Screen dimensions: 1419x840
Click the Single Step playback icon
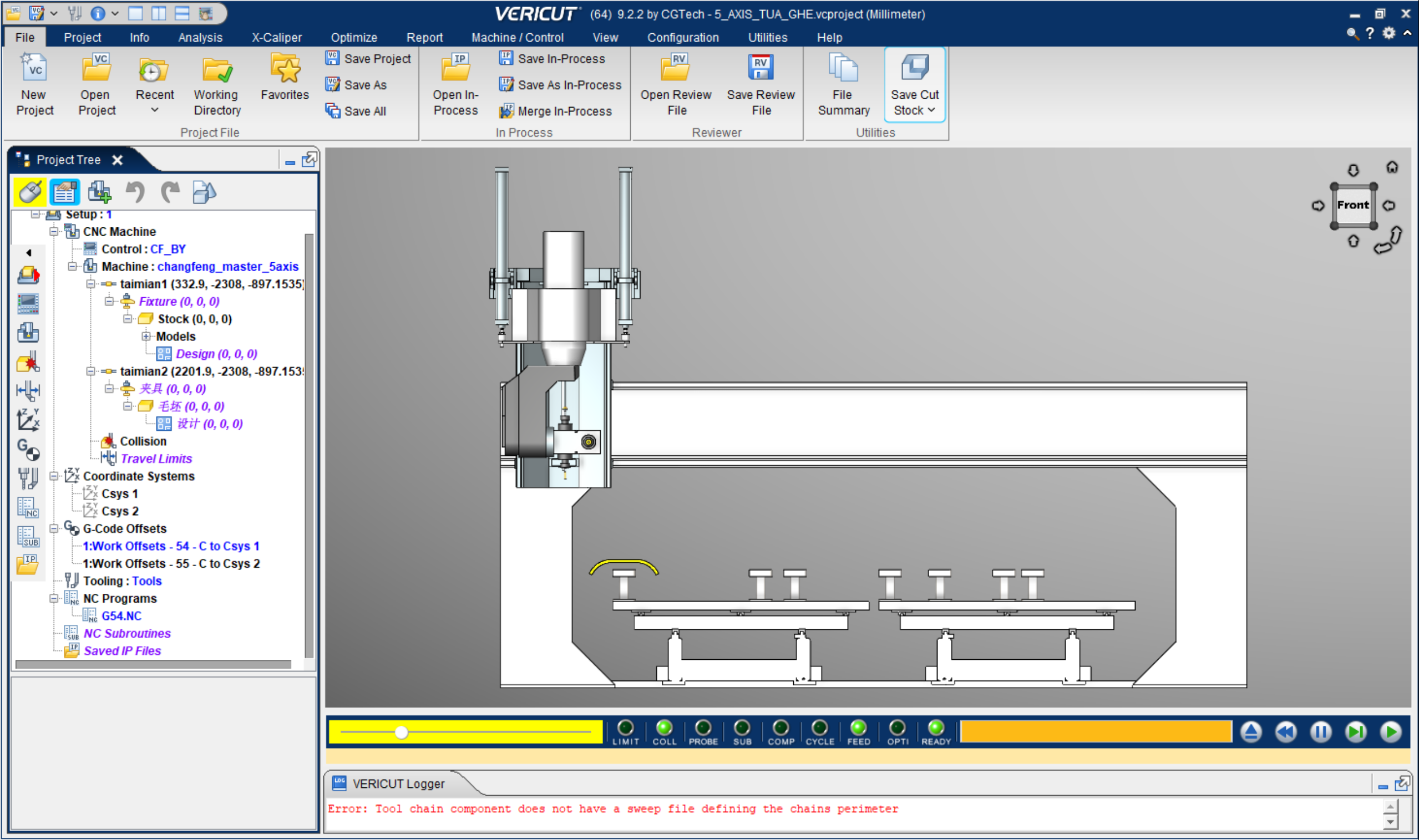coord(1355,732)
